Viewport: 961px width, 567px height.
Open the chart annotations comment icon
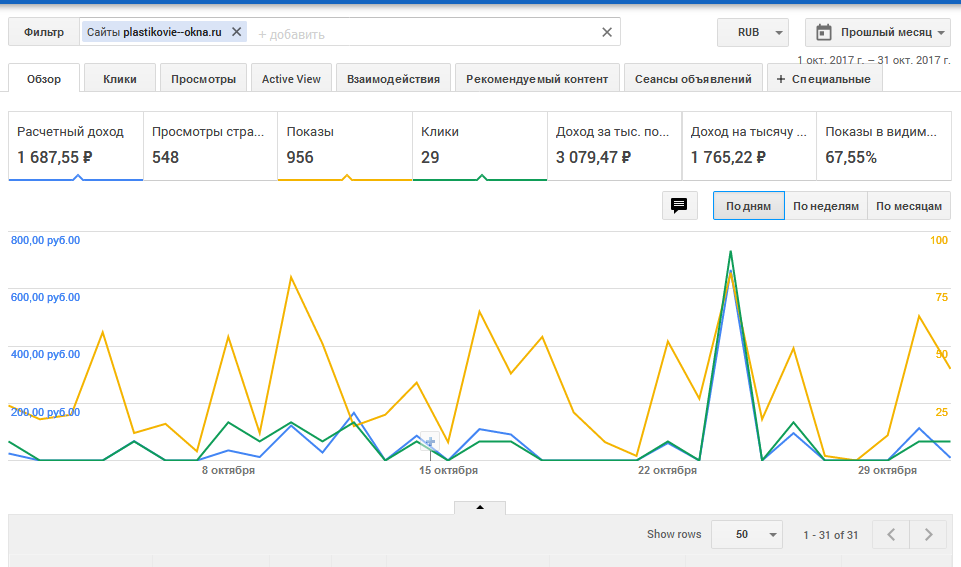click(679, 206)
